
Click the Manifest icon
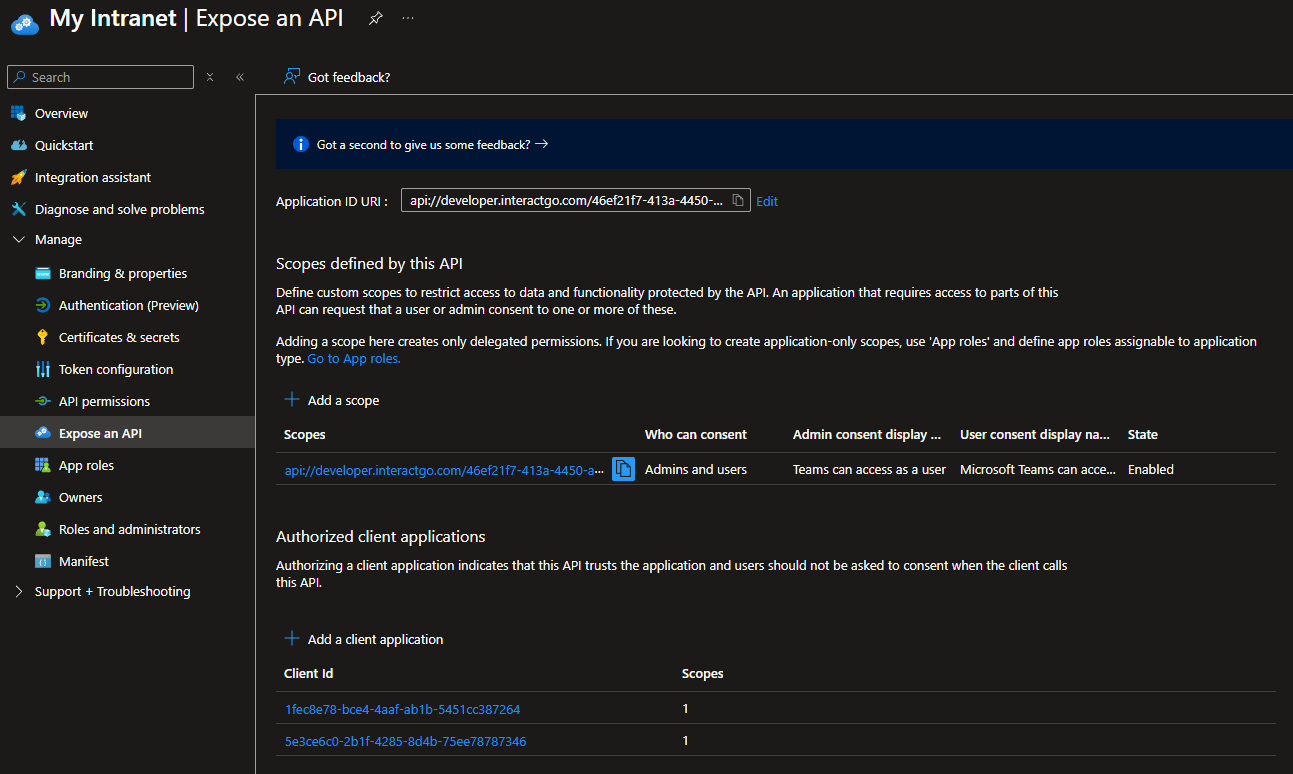click(42, 561)
